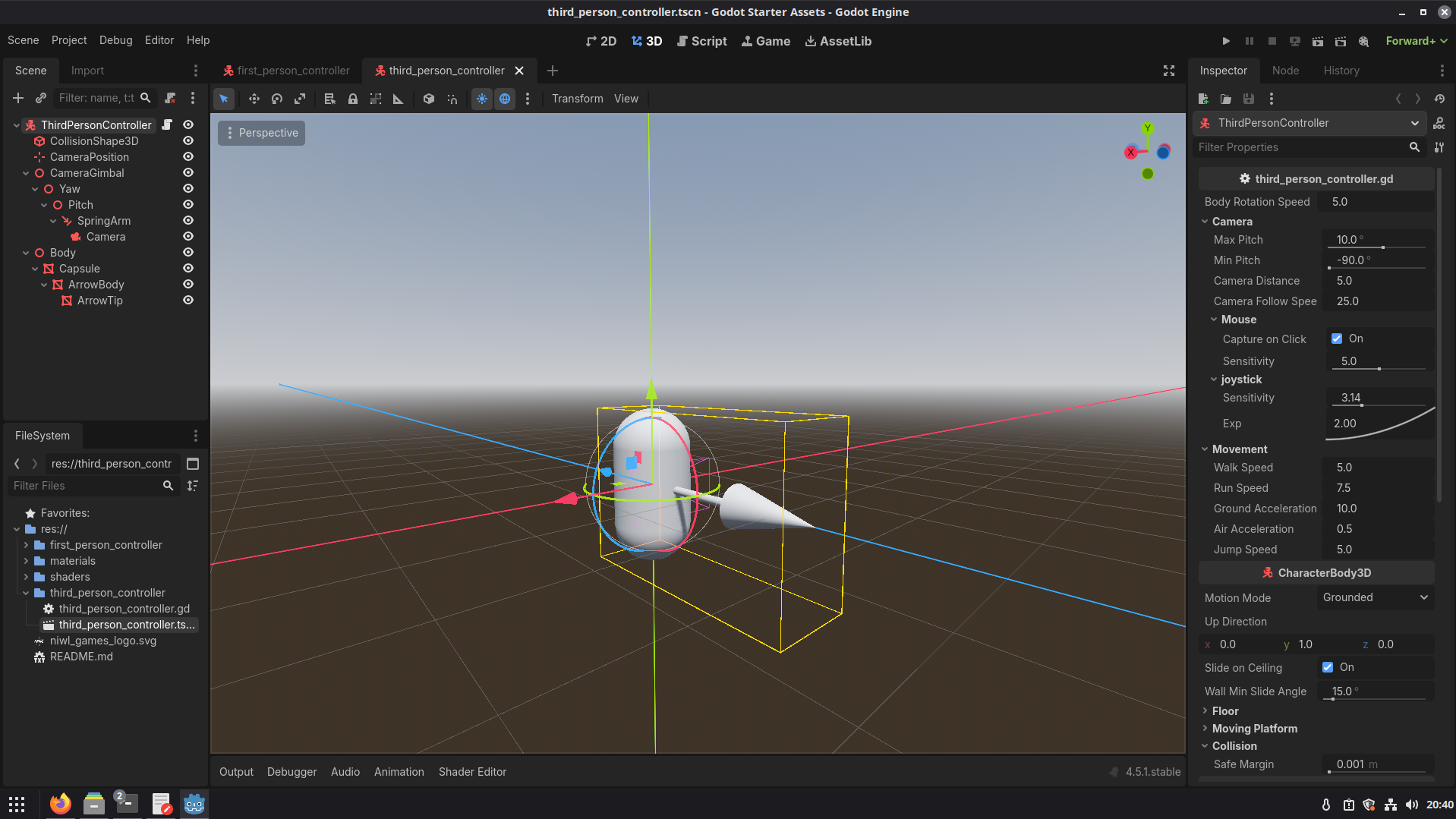The width and height of the screenshot is (1456, 819).
Task: Switch to the Script workspace
Action: [701, 41]
